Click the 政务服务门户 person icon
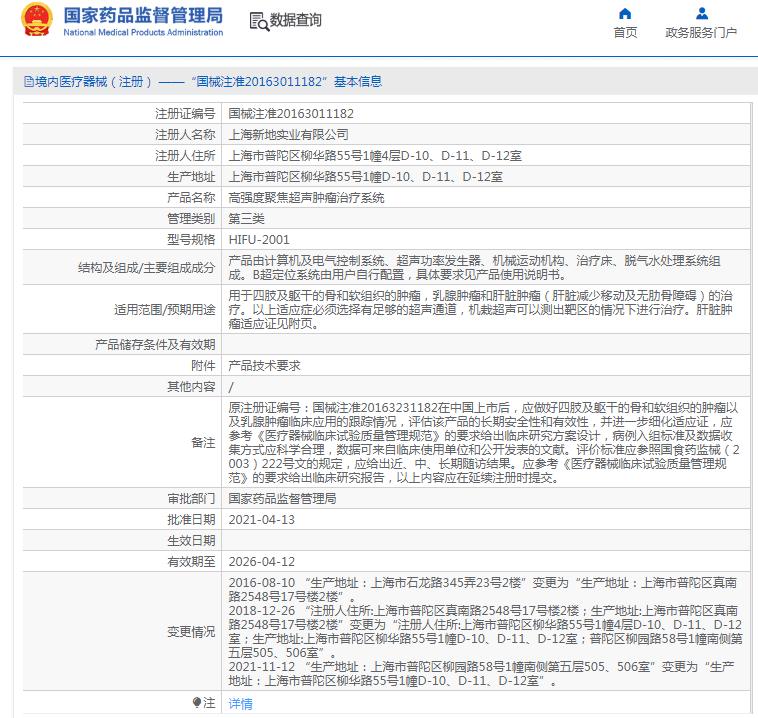 tap(701, 14)
